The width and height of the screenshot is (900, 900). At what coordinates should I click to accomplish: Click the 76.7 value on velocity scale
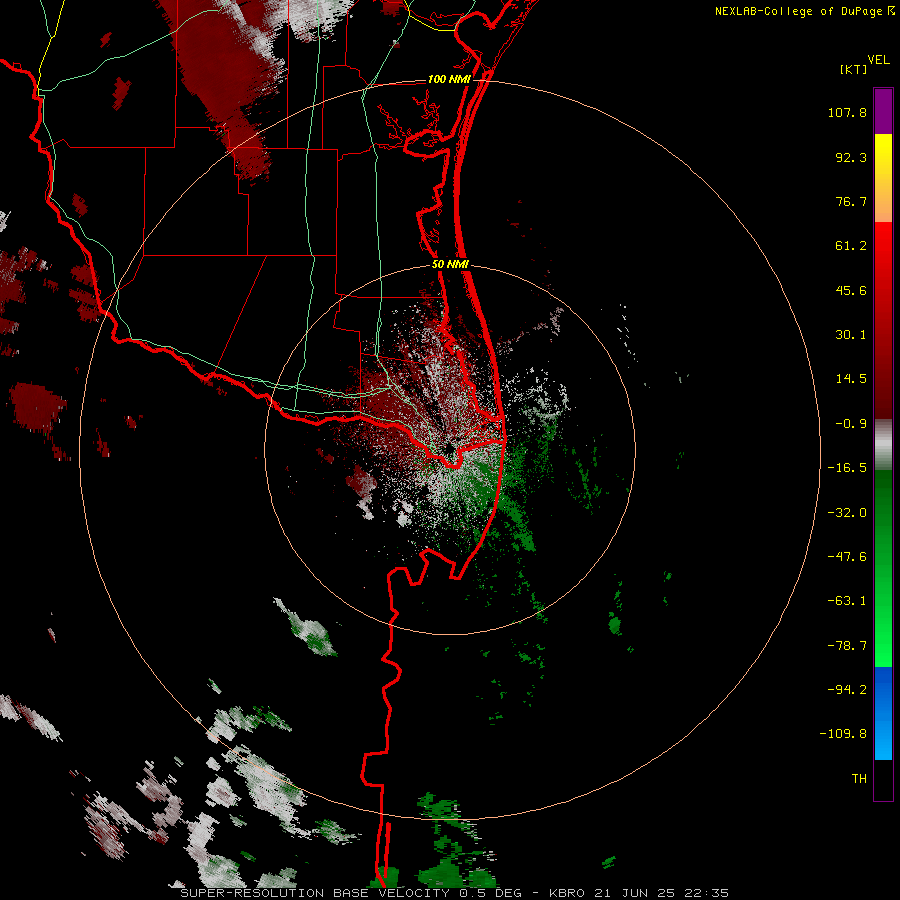(851, 201)
